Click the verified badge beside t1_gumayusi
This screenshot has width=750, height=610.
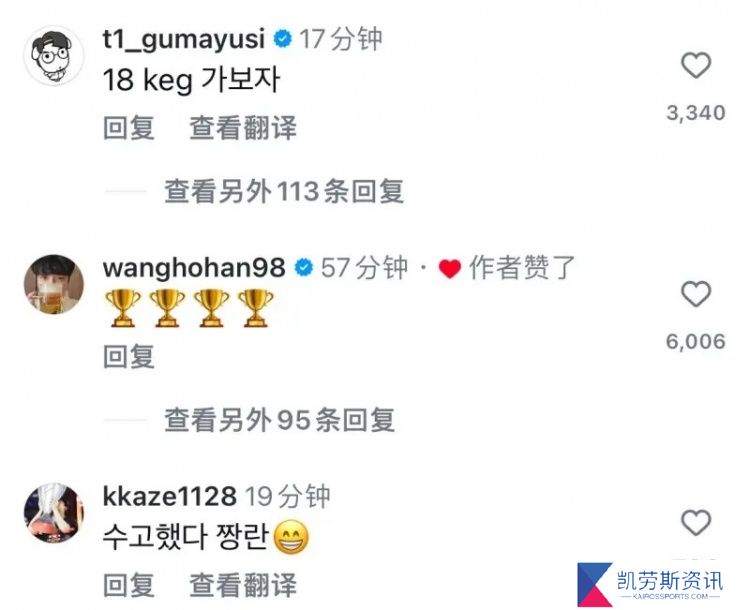click(x=283, y=39)
